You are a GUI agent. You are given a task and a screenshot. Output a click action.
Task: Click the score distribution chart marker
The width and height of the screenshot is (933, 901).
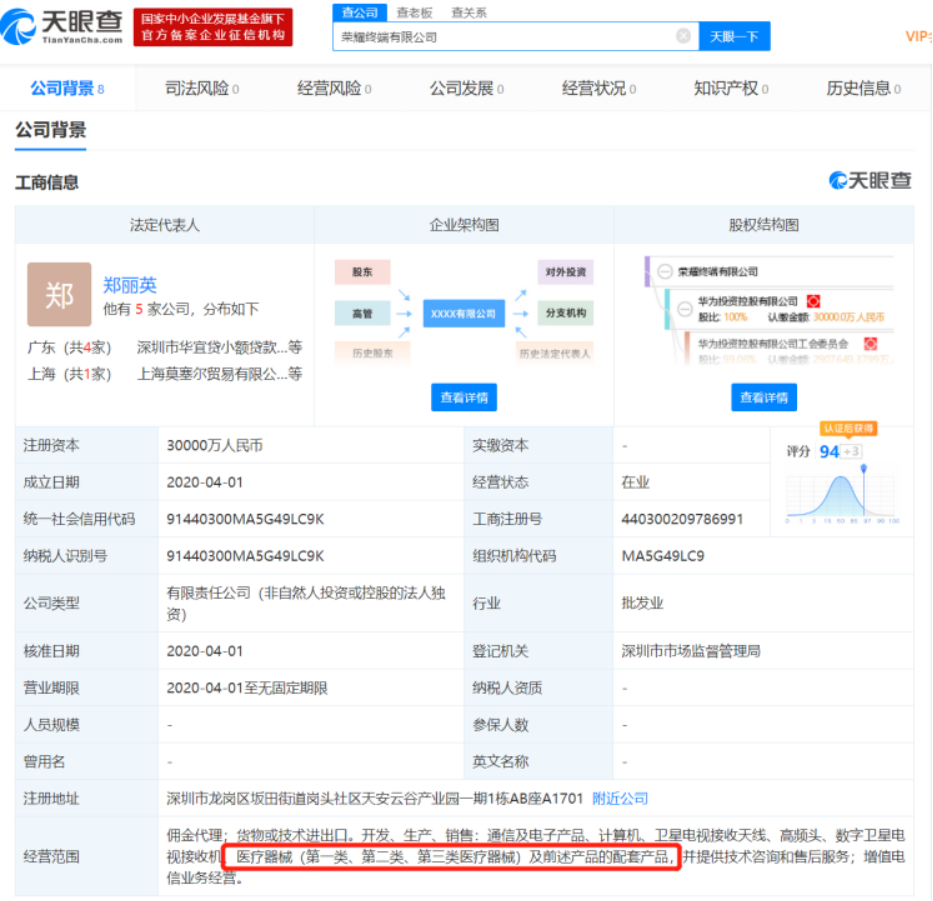(863, 469)
